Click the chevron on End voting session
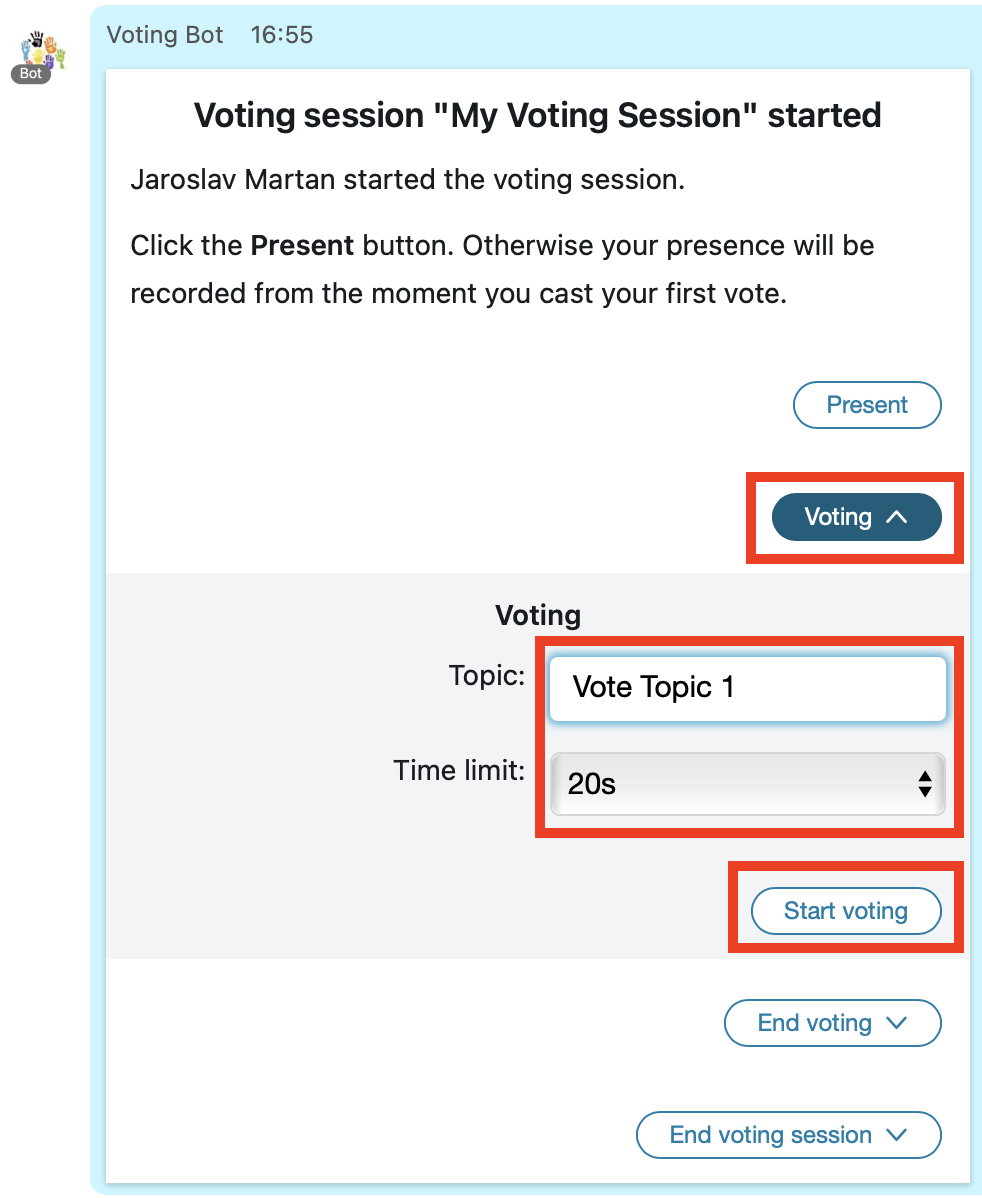 pyautogui.click(x=896, y=1135)
